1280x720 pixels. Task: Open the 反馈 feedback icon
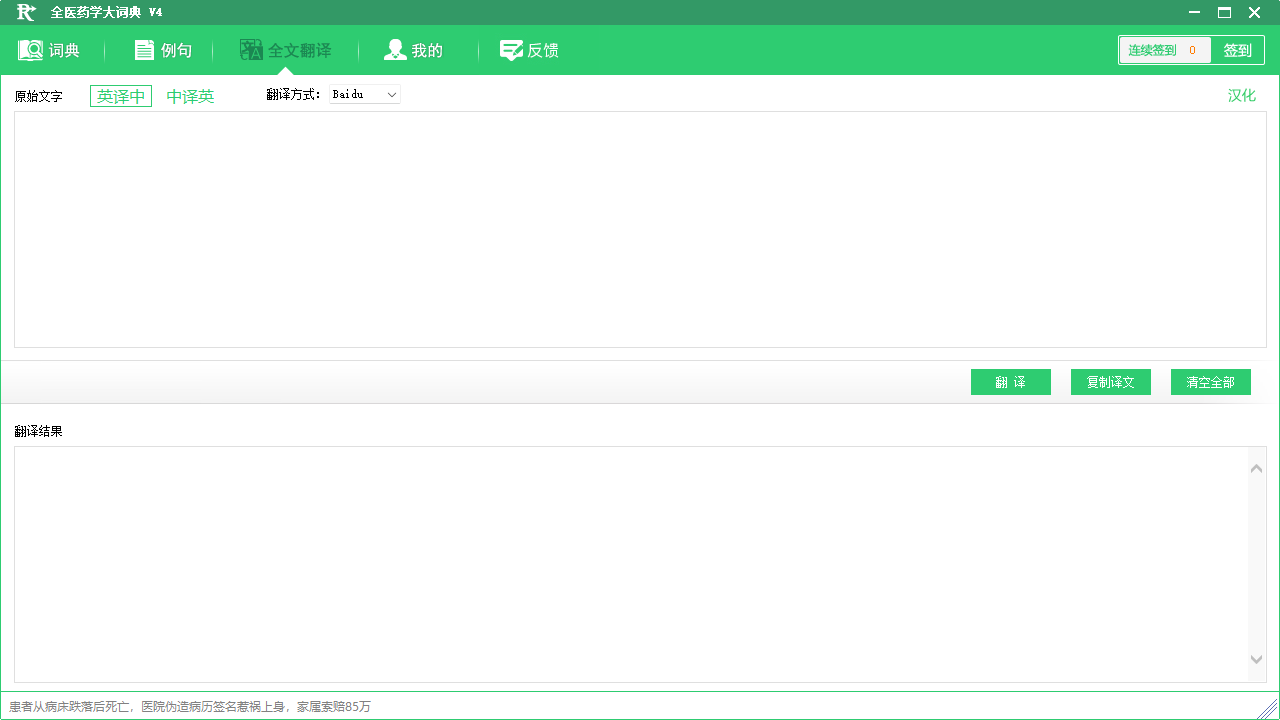click(x=511, y=50)
